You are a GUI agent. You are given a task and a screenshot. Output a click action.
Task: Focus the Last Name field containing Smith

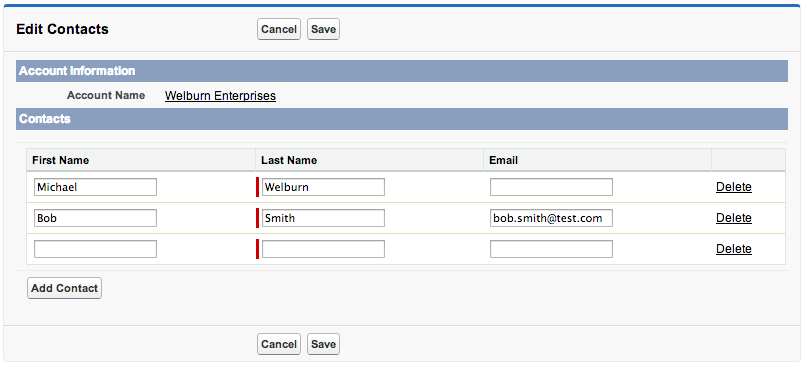coord(323,218)
